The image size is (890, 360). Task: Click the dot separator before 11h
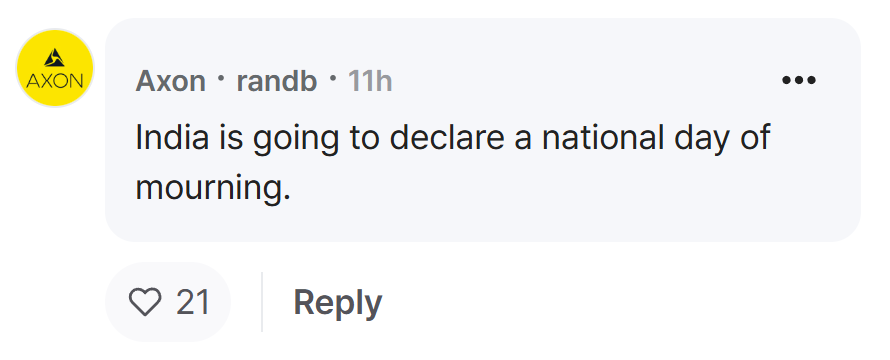click(332, 77)
